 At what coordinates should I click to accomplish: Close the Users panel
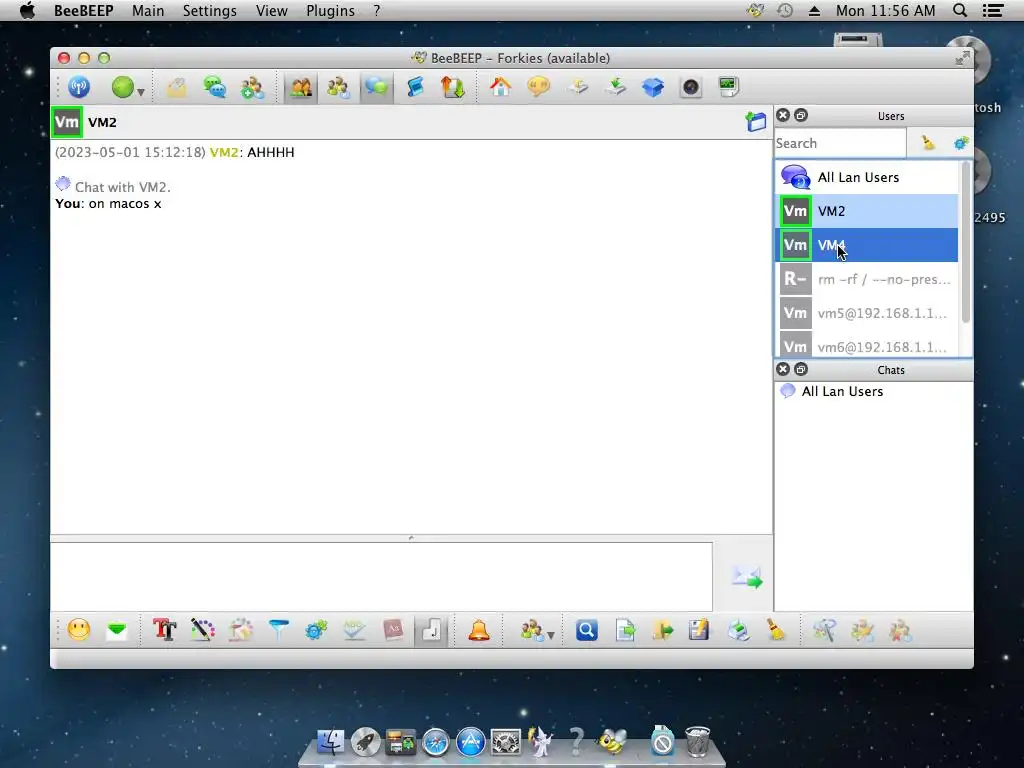coord(783,116)
